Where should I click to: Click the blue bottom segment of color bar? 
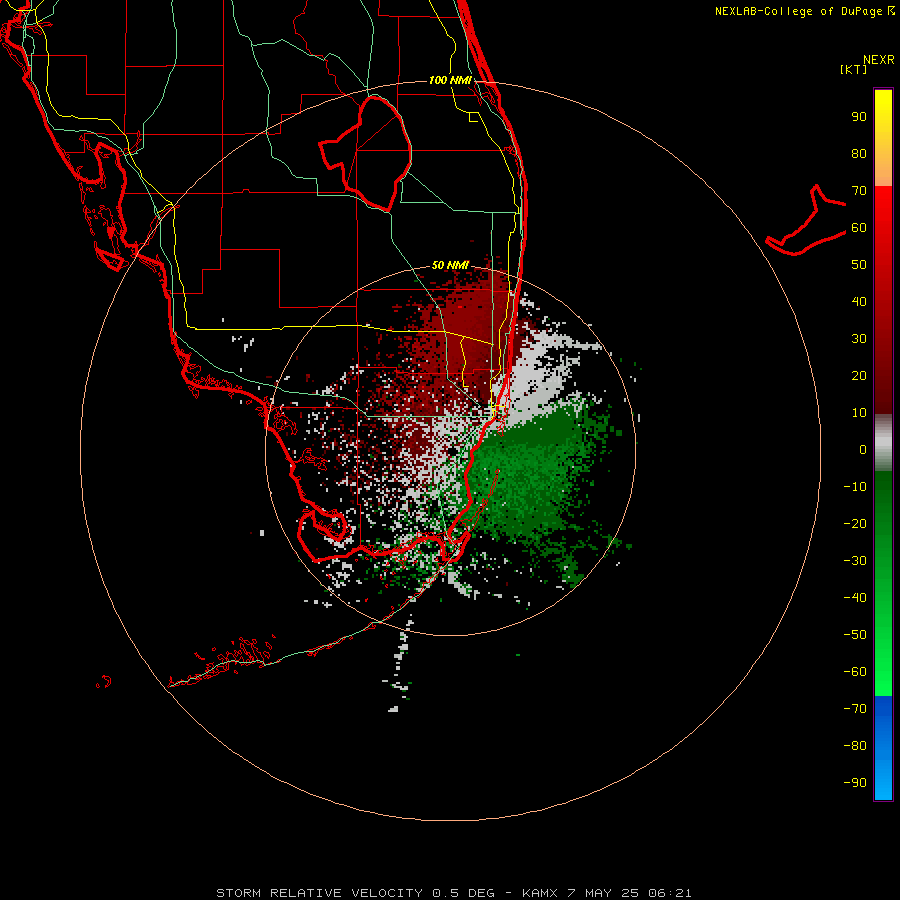[x=883, y=748]
